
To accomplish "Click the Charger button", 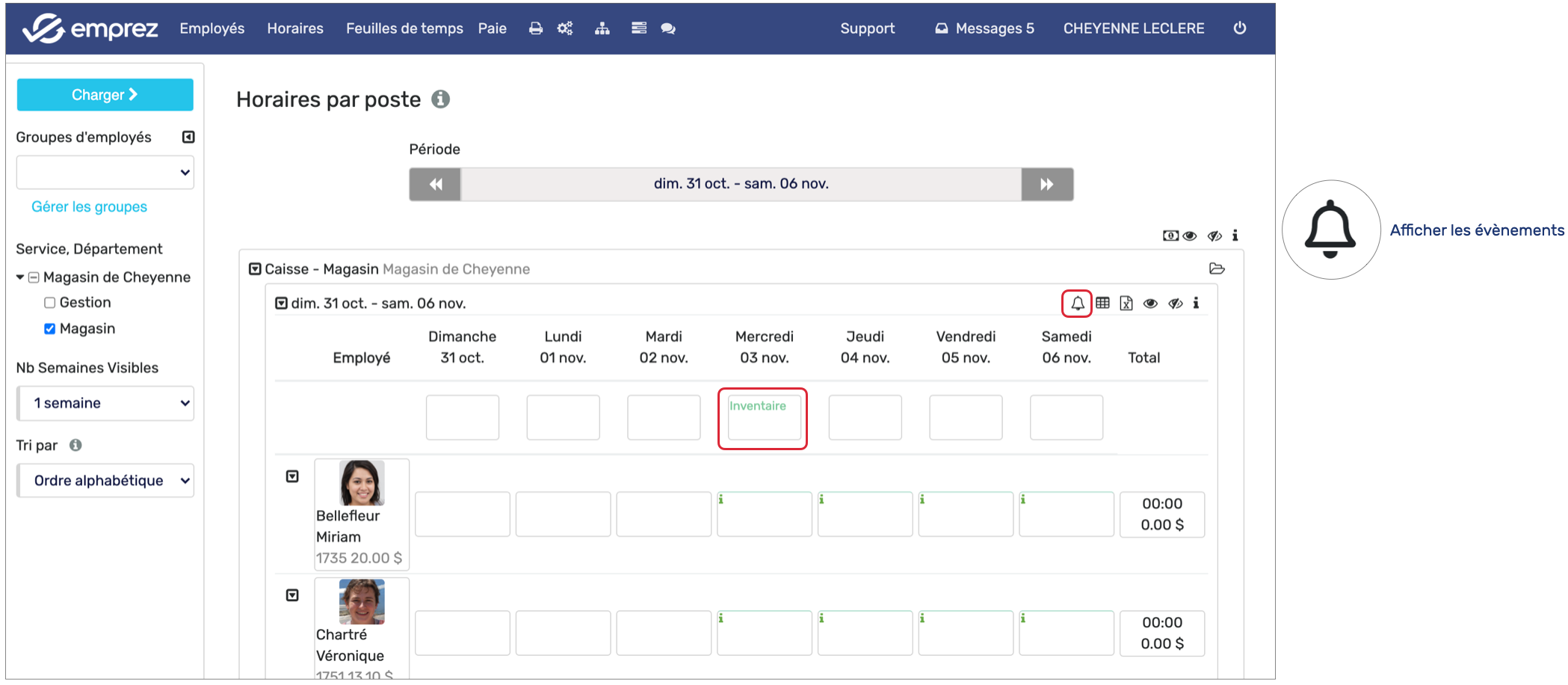I will point(105,95).
